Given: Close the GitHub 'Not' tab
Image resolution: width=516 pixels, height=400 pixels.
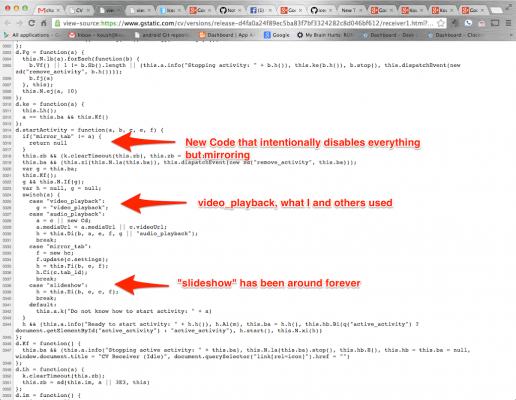Looking at the screenshot, I should tap(240, 10).
